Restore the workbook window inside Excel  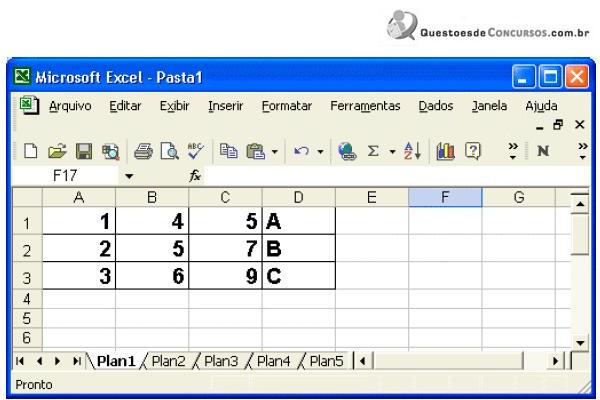pos(558,124)
